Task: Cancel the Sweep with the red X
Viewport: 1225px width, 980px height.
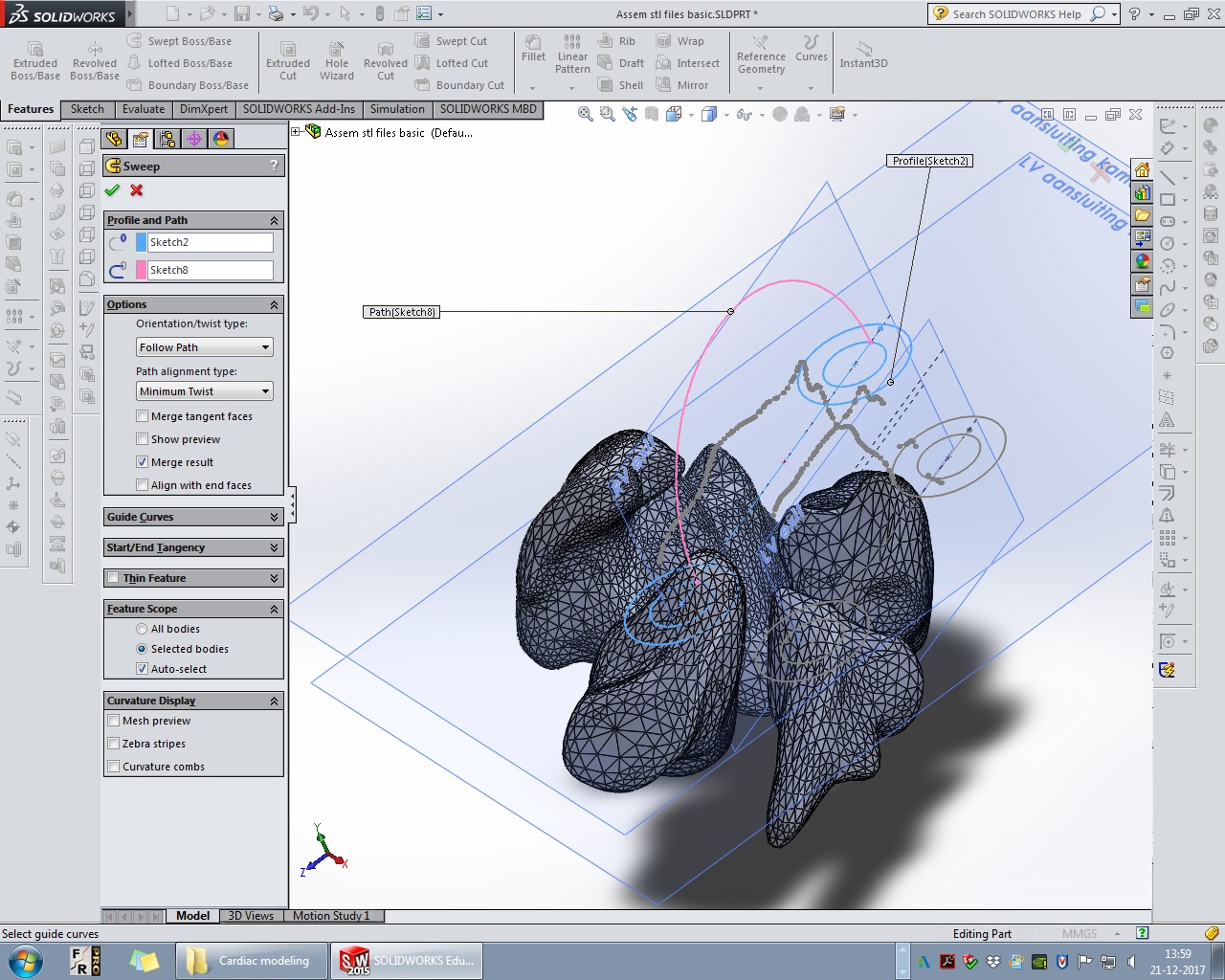Action: (137, 190)
